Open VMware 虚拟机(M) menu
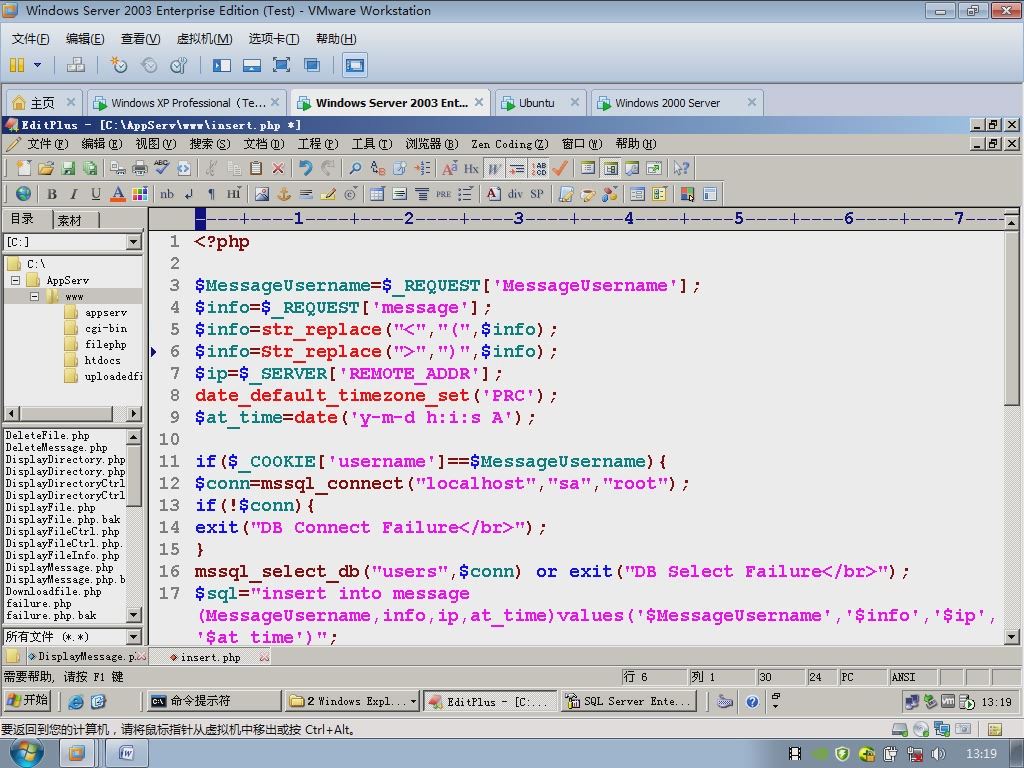1024x768 pixels. pyautogui.click(x=204, y=39)
